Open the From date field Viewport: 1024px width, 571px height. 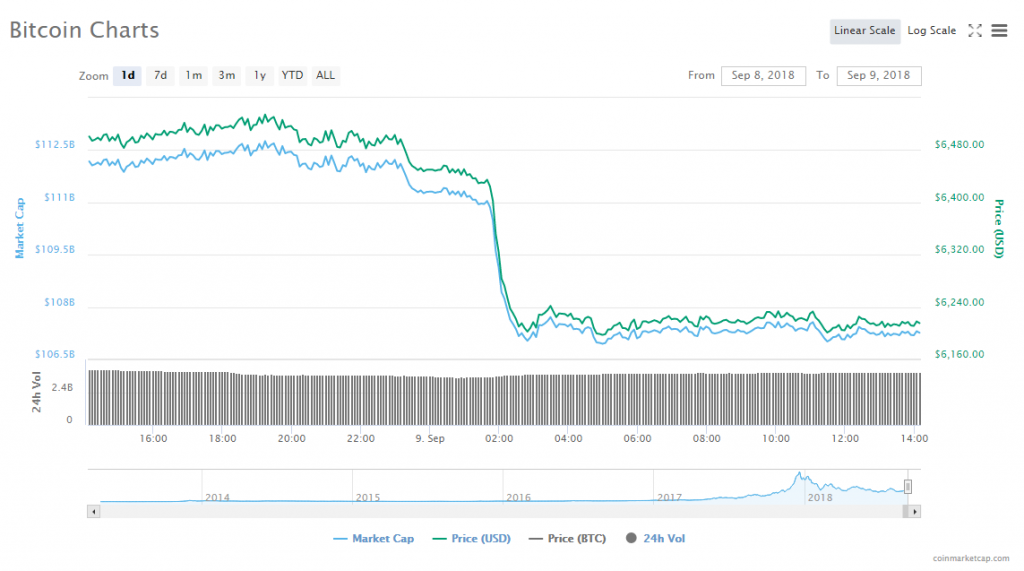tap(763, 76)
